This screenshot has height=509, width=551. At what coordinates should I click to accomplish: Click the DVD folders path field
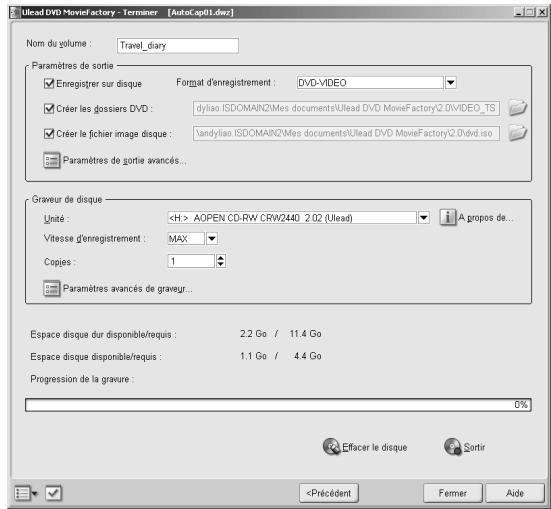(346, 108)
